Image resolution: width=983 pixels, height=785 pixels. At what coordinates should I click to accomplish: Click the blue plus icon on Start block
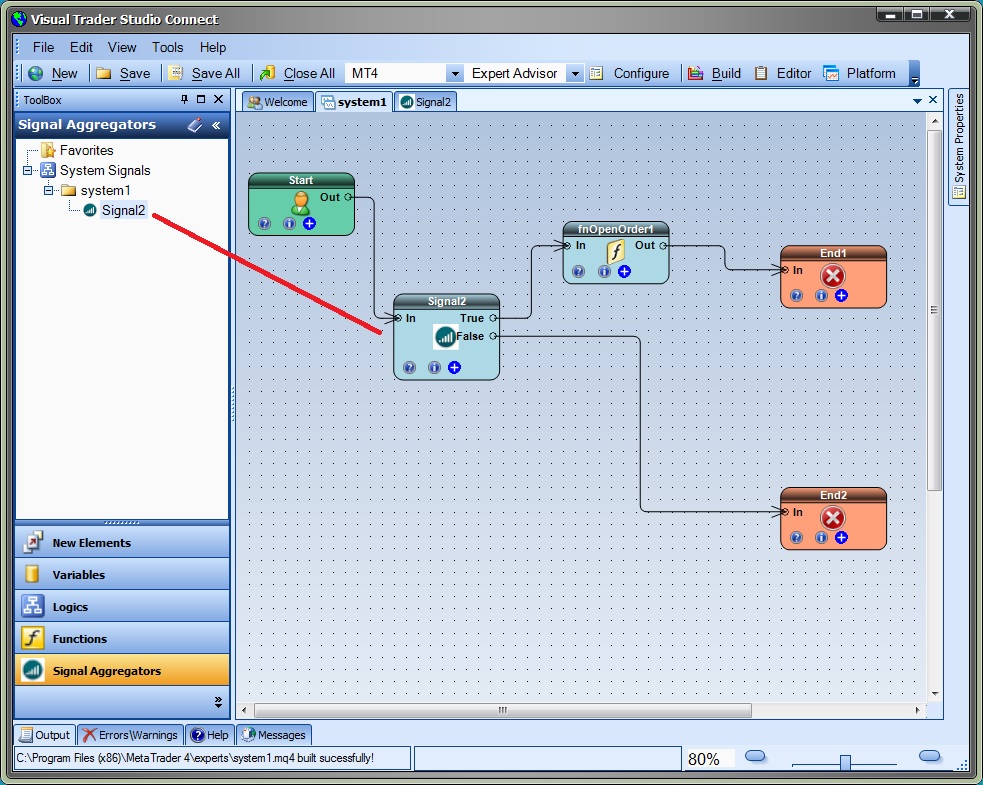coord(309,223)
